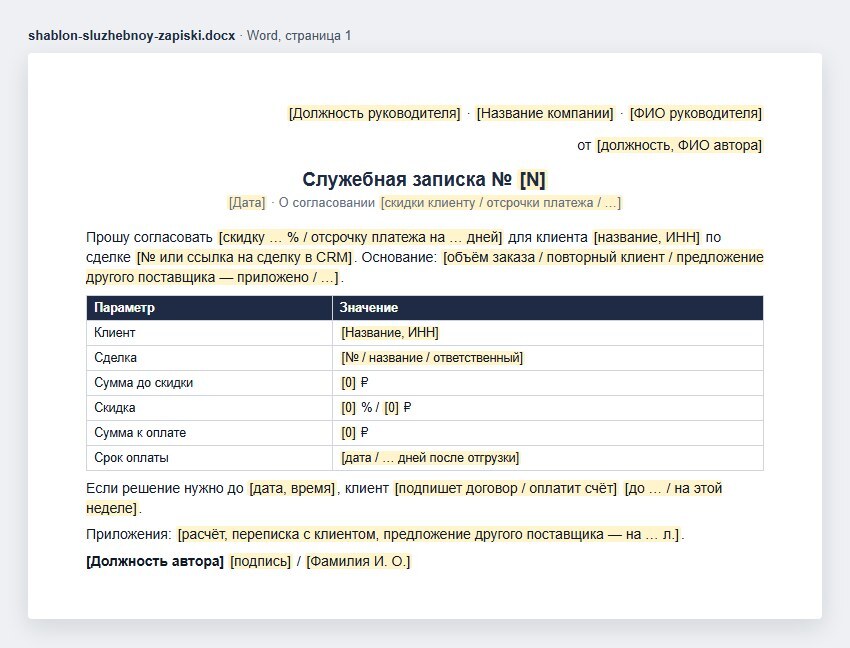850x648 pixels.
Task: Select the [Название компании] placeholder
Action: (x=545, y=113)
